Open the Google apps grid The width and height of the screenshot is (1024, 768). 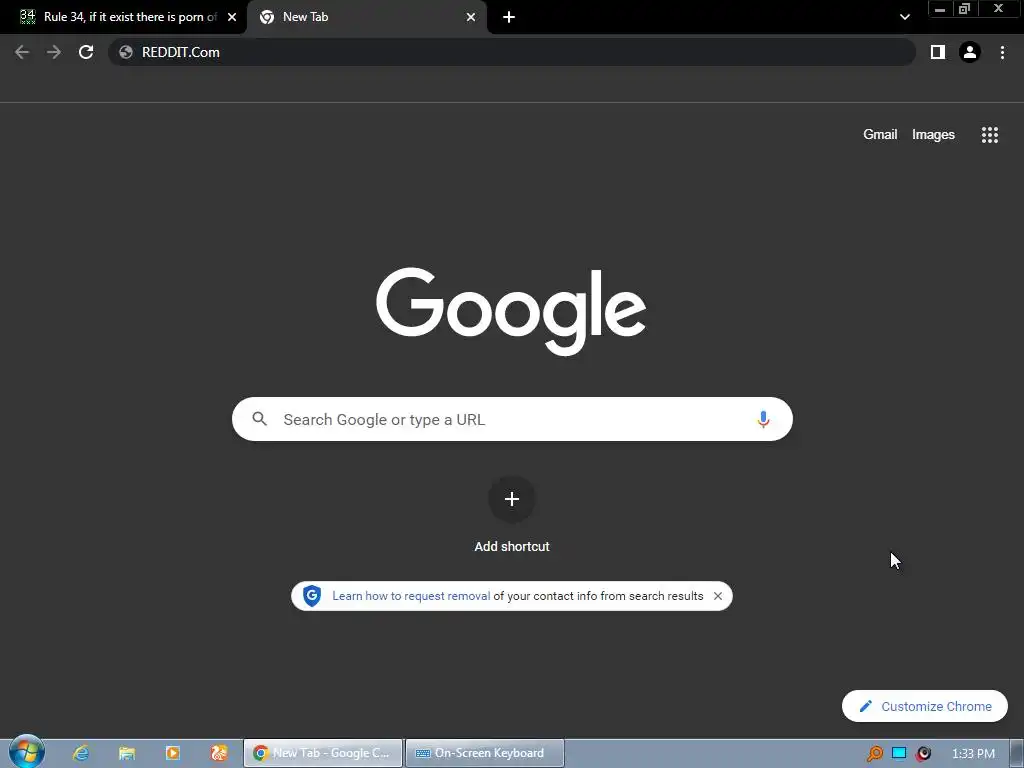[989, 135]
